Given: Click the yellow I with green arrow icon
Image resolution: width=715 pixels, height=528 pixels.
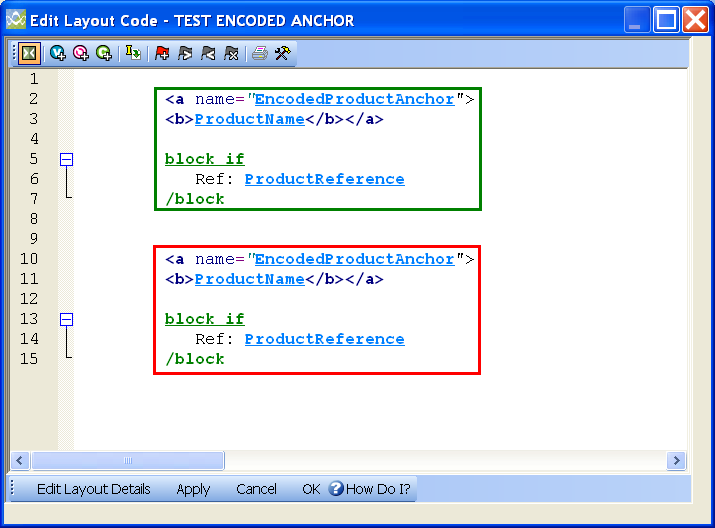Looking at the screenshot, I should pos(133,53).
